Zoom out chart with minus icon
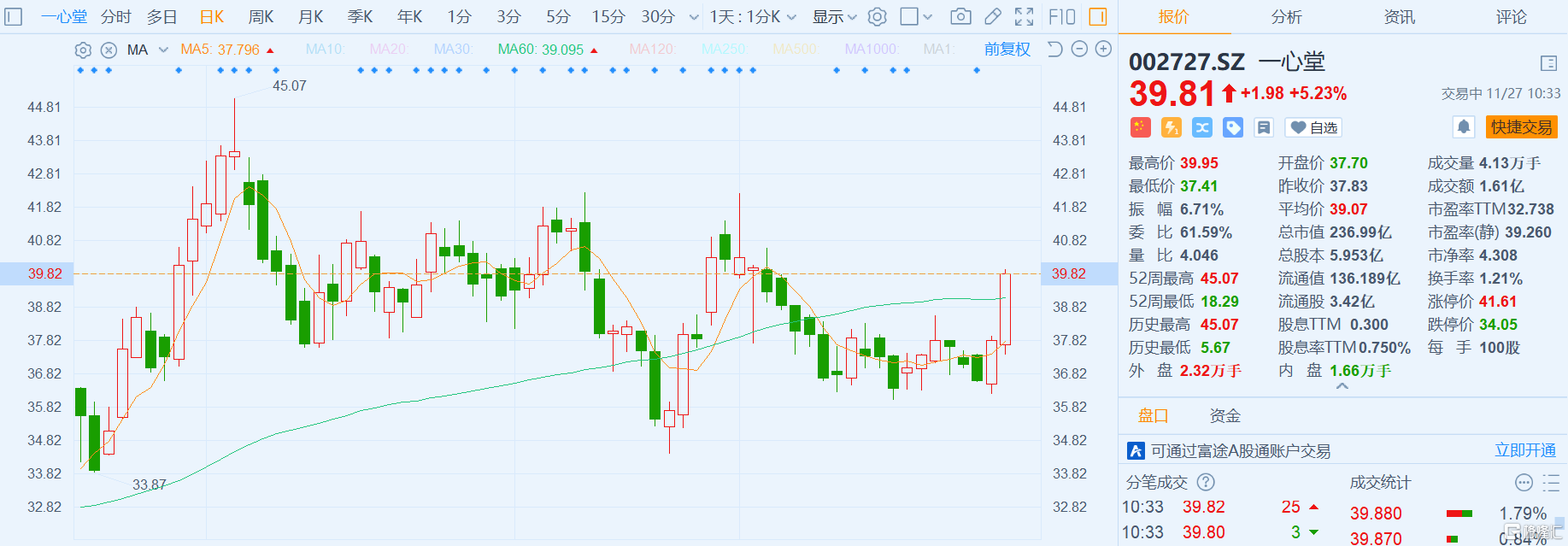This screenshot has height=546, width=1568. (x=1079, y=49)
